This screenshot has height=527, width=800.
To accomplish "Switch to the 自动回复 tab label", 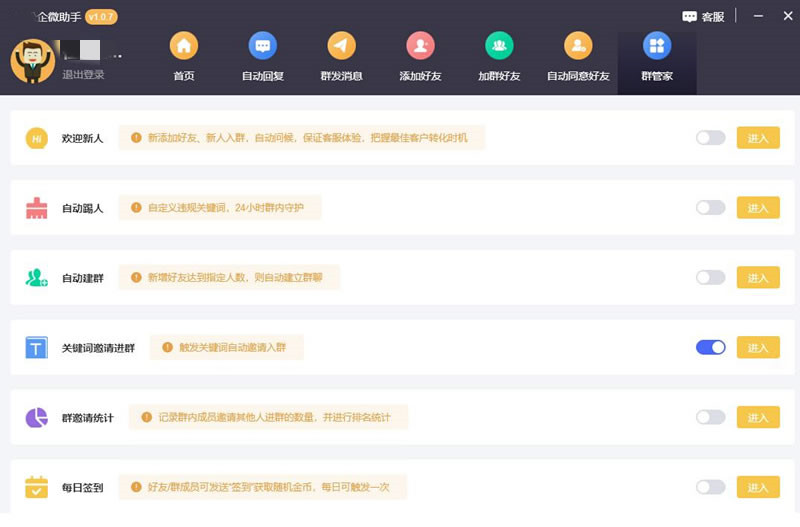I will (263, 76).
